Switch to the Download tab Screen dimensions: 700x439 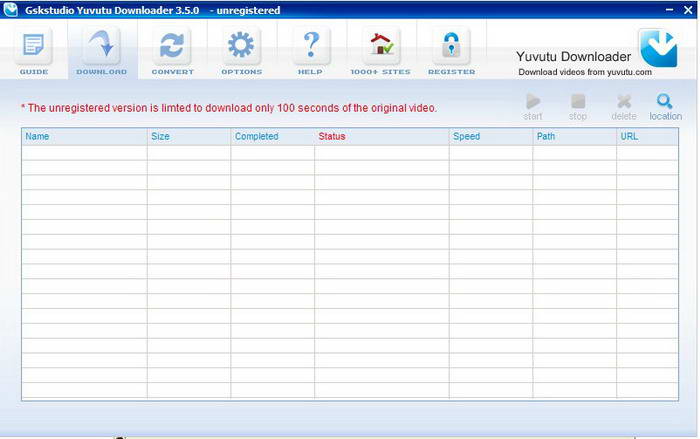point(102,51)
